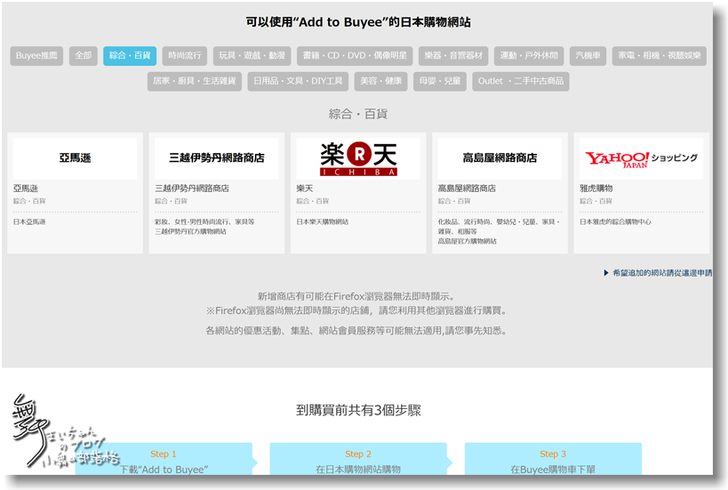This screenshot has height=490, width=728.
Task: Click the 日本亞馬遜 description text
Action: click(29, 222)
